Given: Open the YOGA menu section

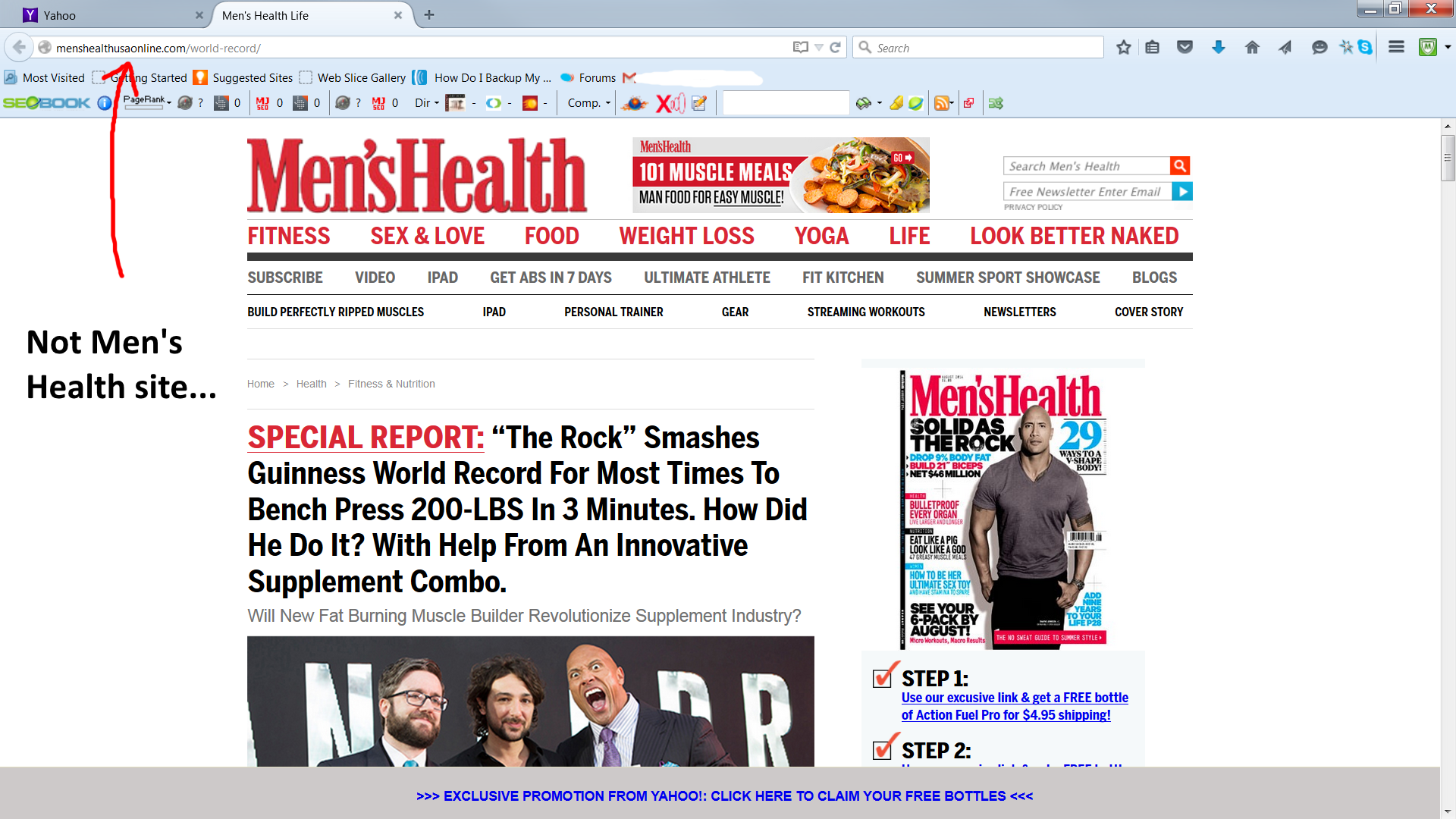Looking at the screenshot, I should coord(821,236).
